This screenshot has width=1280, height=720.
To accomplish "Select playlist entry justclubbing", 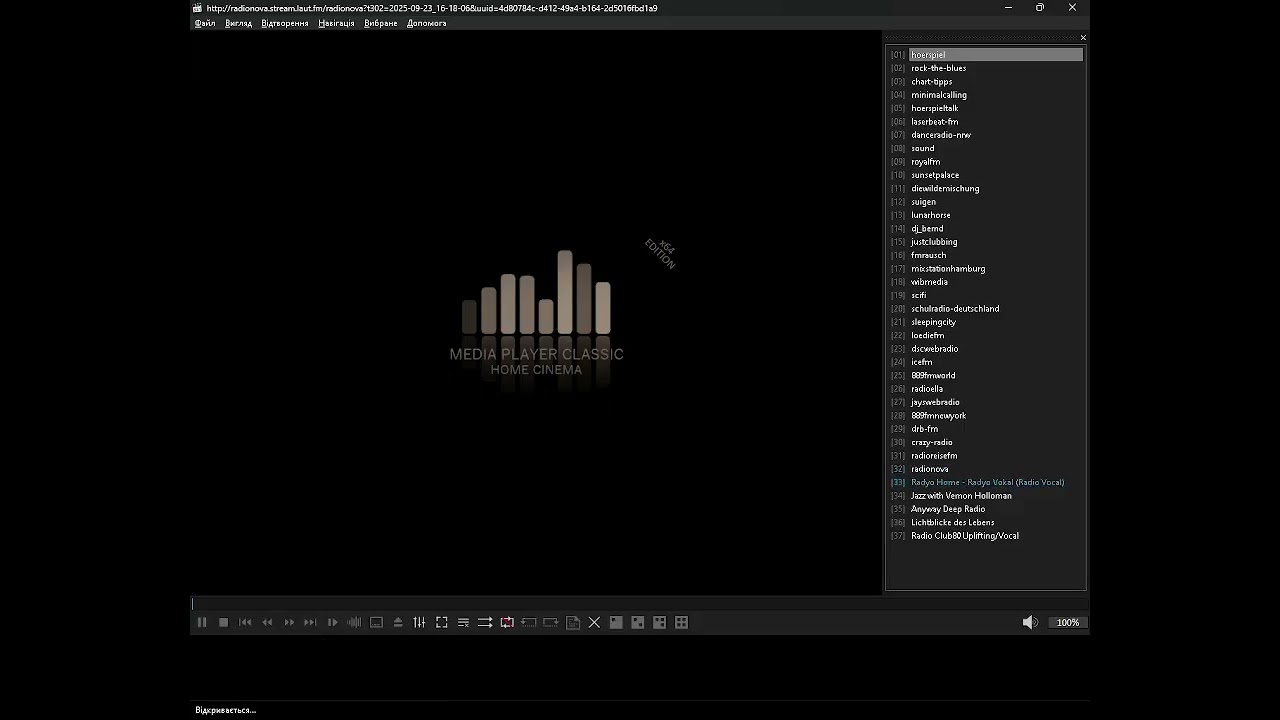I will [x=986, y=242].
